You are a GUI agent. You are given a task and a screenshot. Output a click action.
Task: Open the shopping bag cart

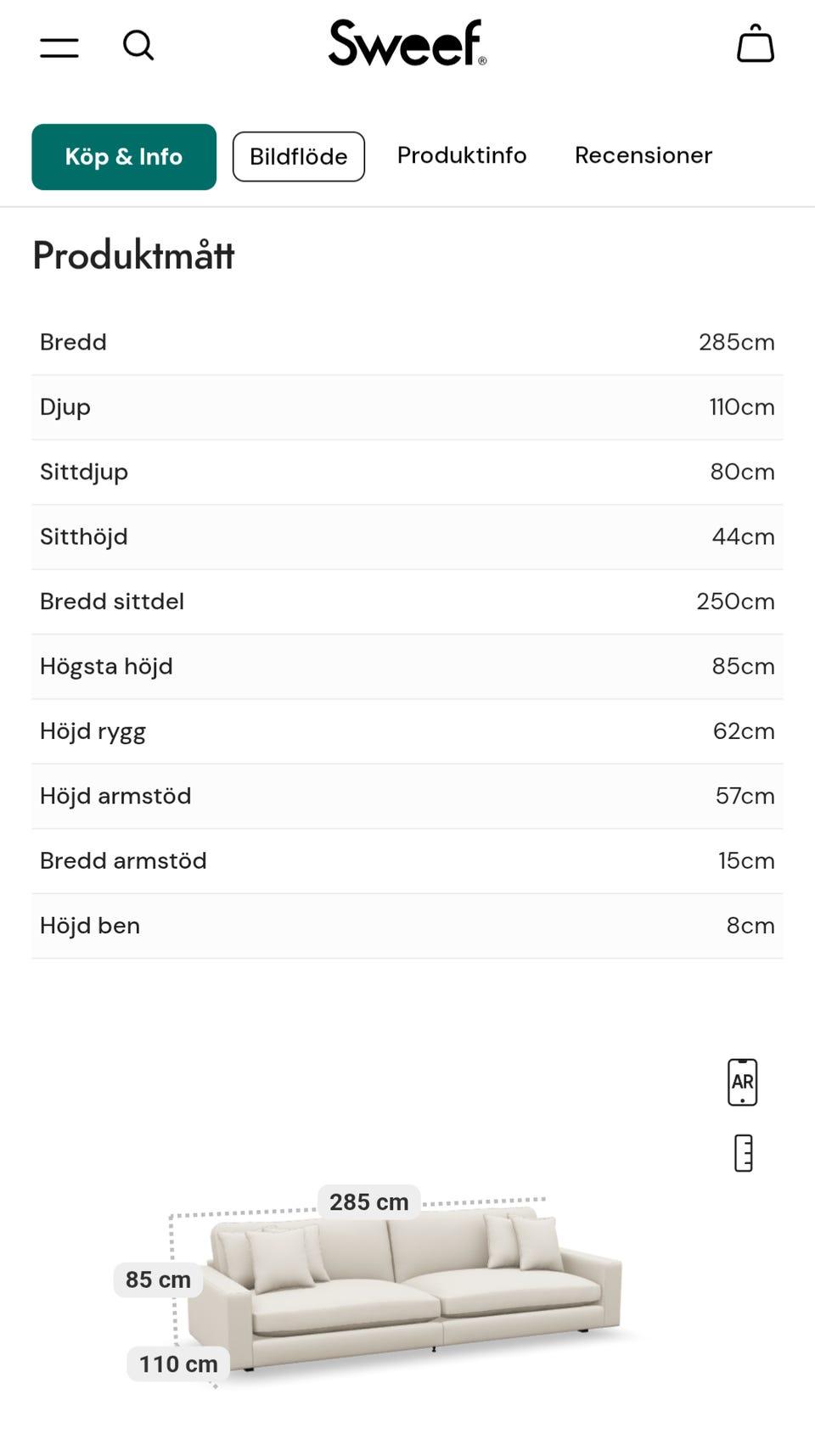[755, 44]
